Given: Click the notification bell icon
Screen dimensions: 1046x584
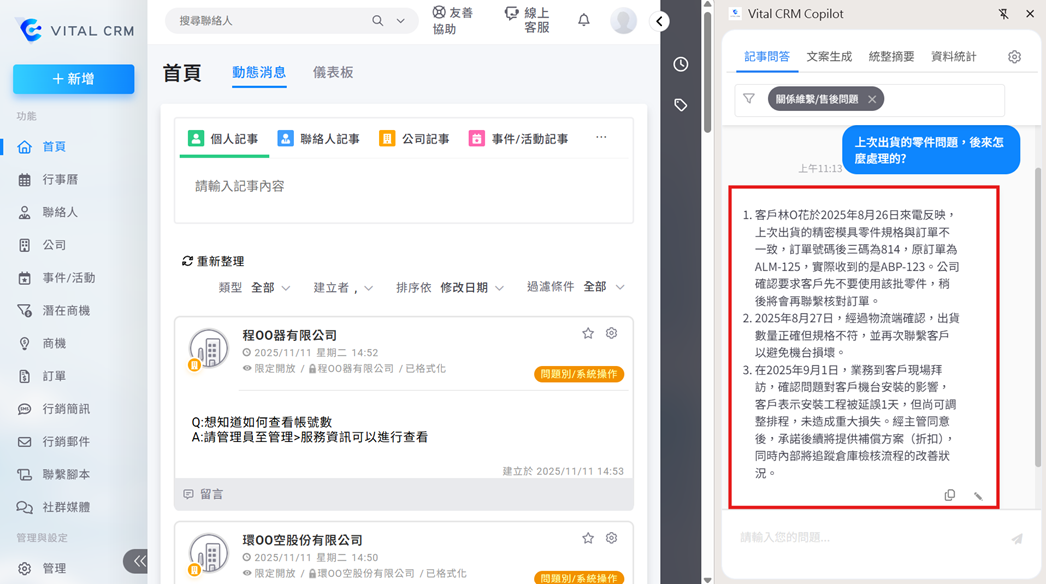Looking at the screenshot, I should 584,20.
